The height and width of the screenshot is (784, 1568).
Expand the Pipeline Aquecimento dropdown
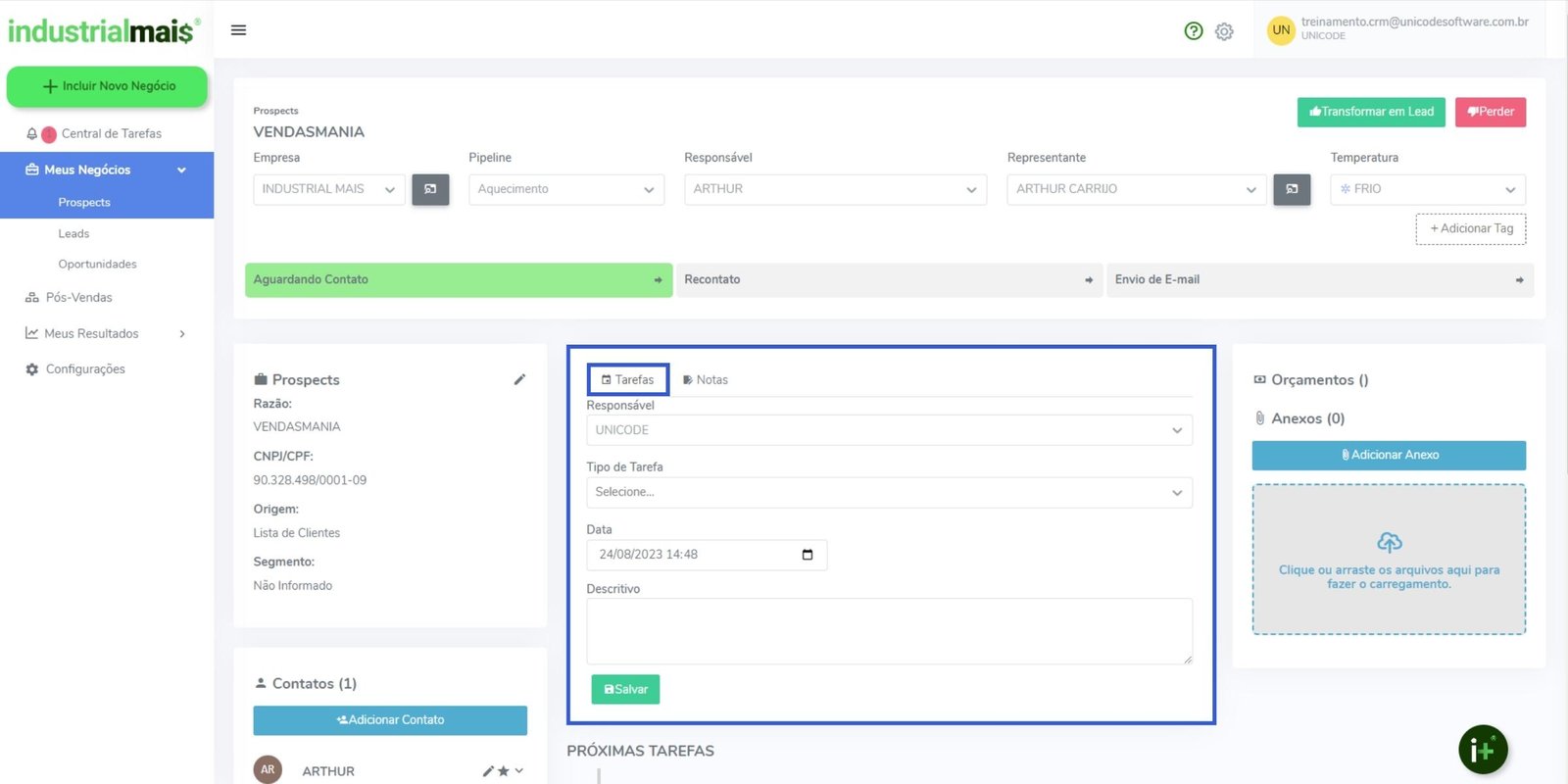[x=565, y=189]
